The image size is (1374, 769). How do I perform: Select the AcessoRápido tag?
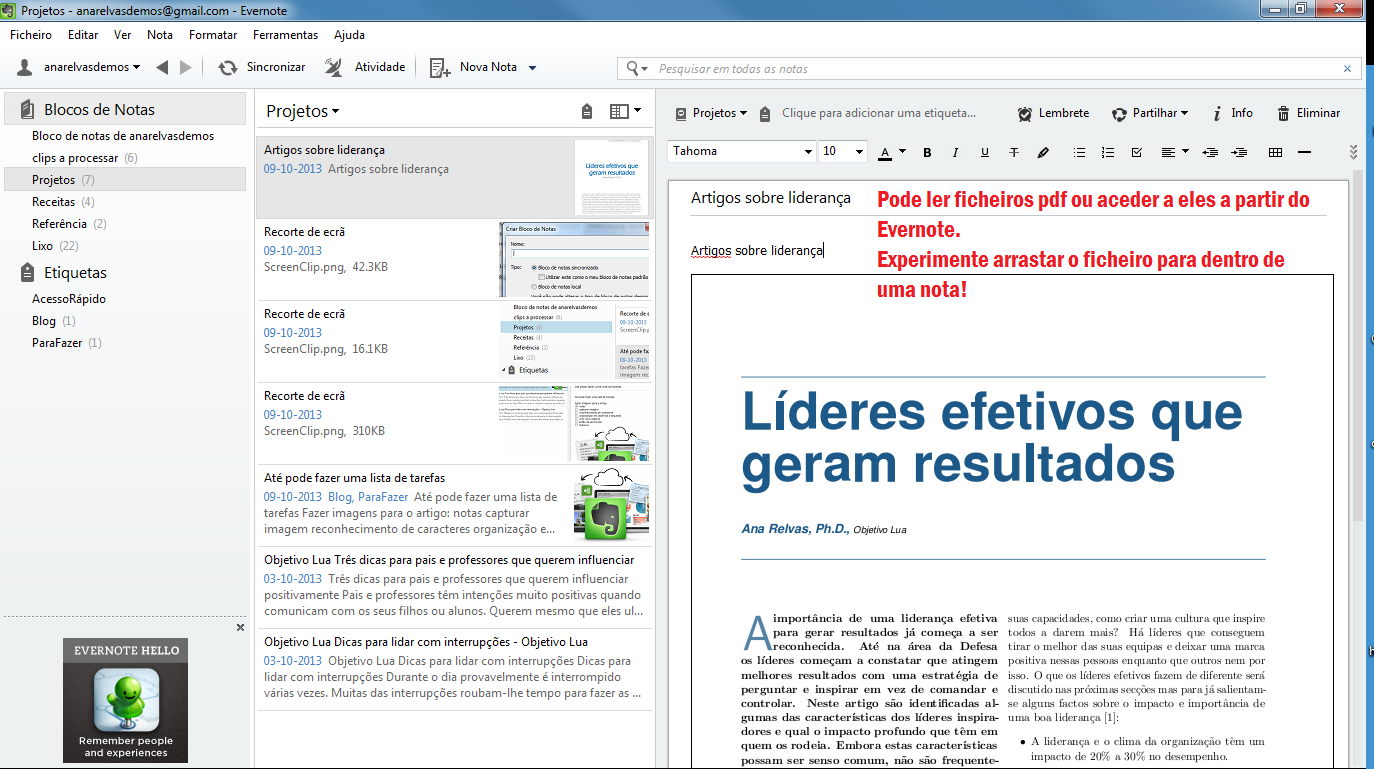(69, 299)
